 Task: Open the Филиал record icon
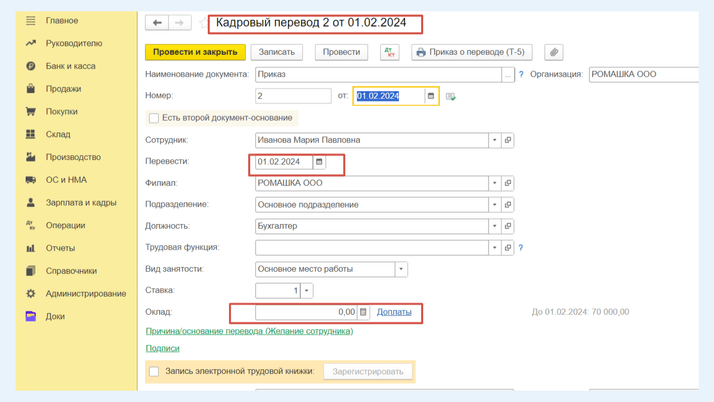click(508, 183)
